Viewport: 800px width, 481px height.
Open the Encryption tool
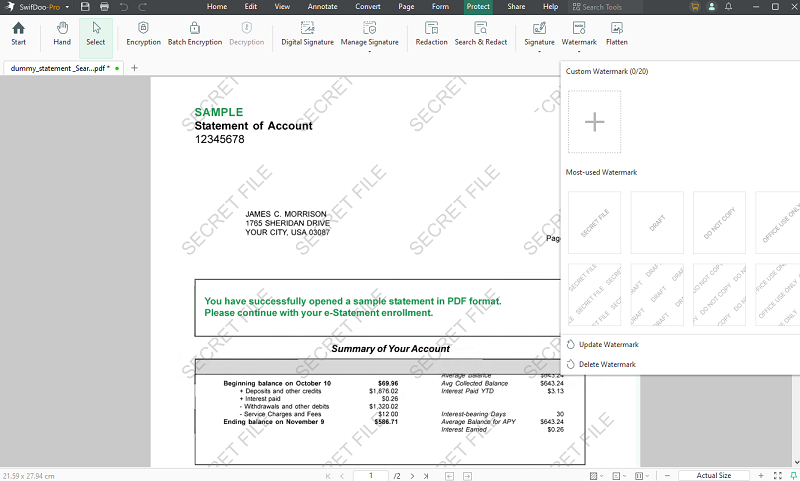[143, 34]
